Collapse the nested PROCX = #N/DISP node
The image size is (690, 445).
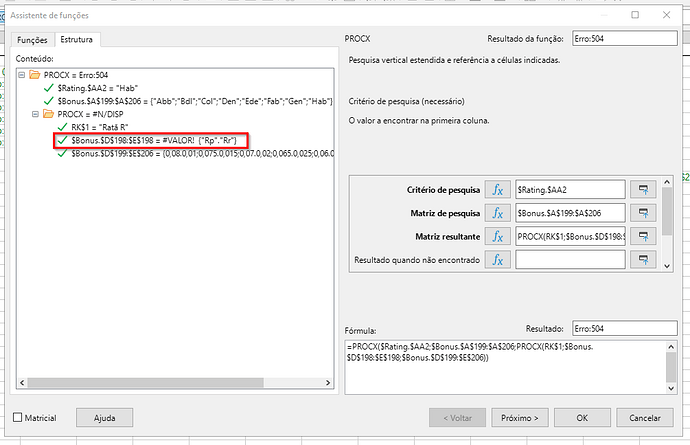(x=35, y=114)
